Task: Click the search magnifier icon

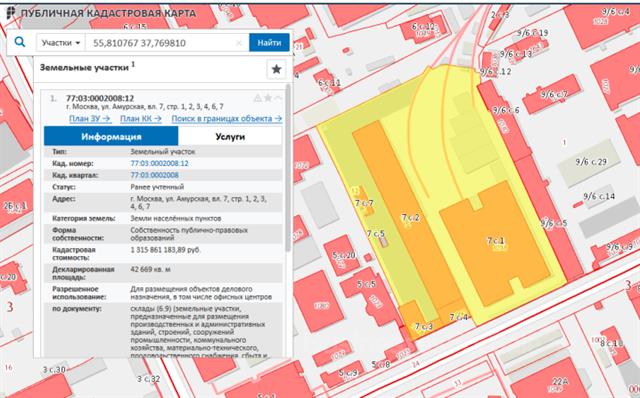Action: [20, 42]
